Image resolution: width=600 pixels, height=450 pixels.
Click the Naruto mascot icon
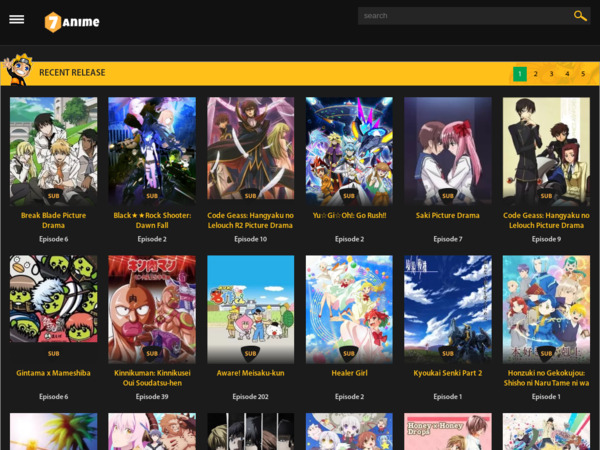(x=17, y=70)
